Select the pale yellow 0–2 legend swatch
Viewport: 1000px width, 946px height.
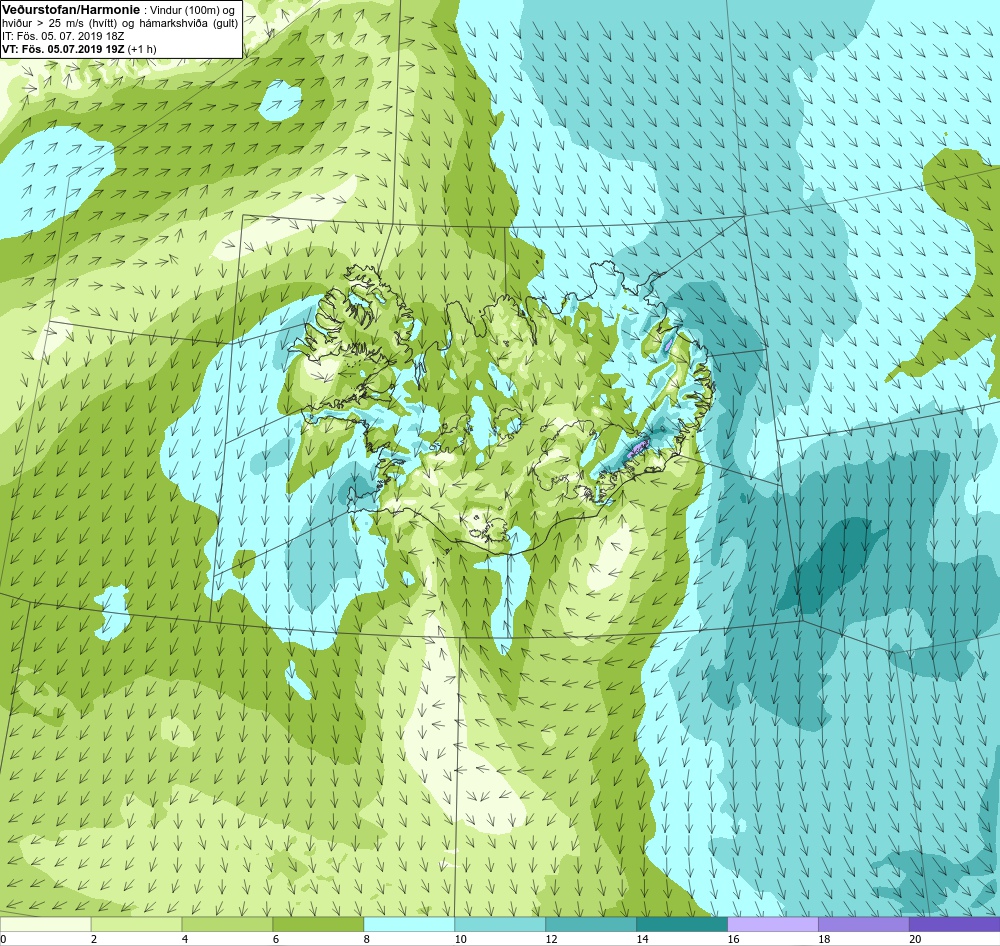(x=45, y=924)
